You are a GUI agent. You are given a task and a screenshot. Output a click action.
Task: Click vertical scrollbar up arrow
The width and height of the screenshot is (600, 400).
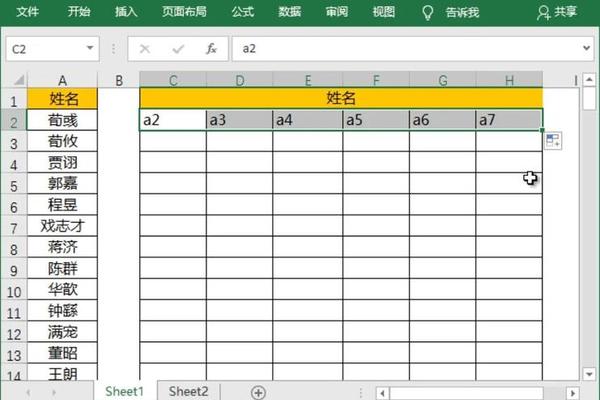pos(589,80)
